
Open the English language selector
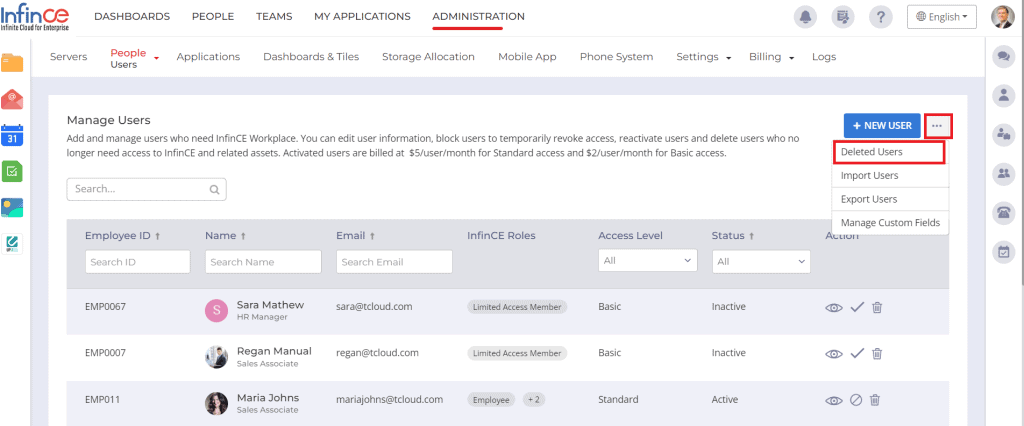point(941,17)
